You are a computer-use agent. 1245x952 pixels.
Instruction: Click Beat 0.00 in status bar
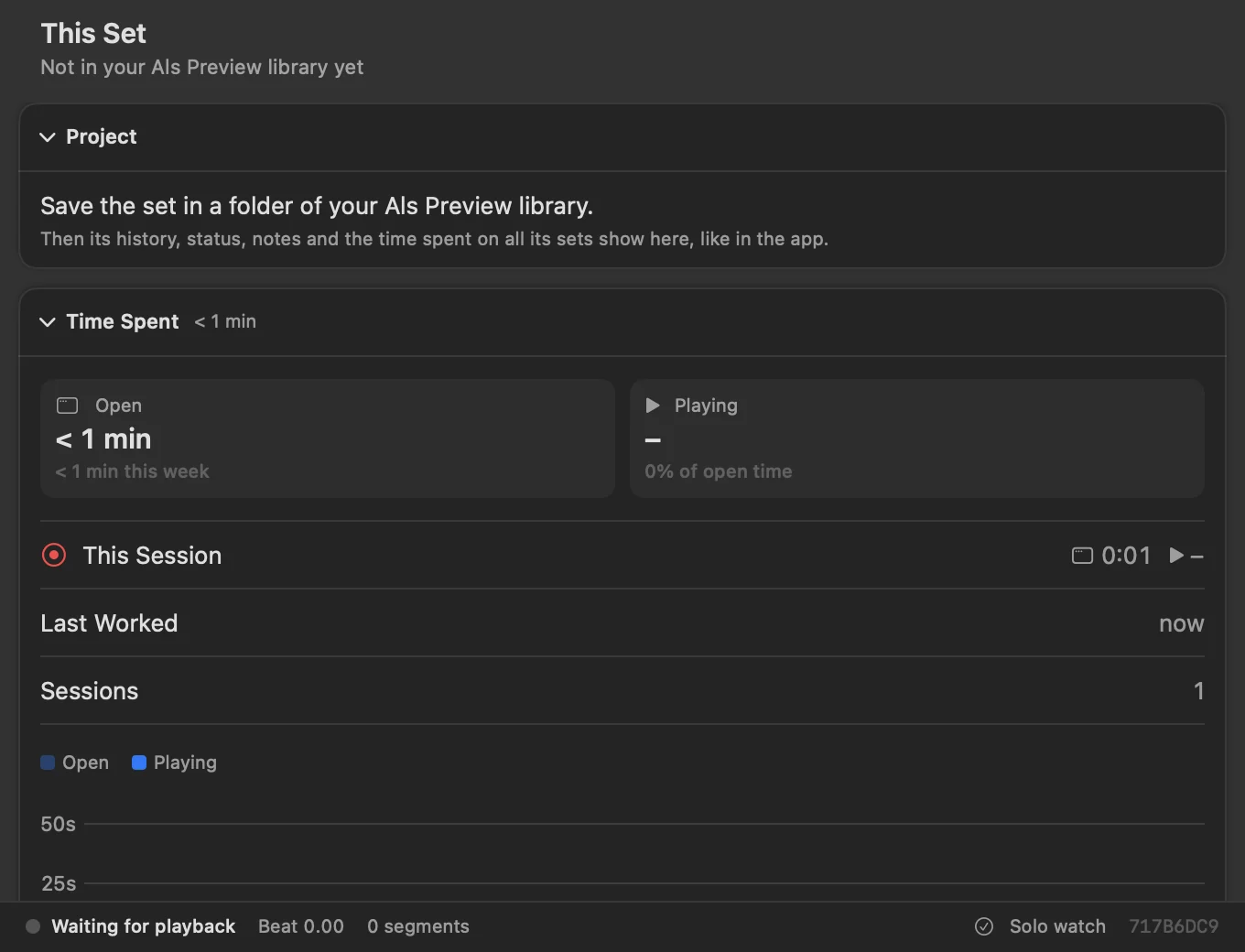301,926
